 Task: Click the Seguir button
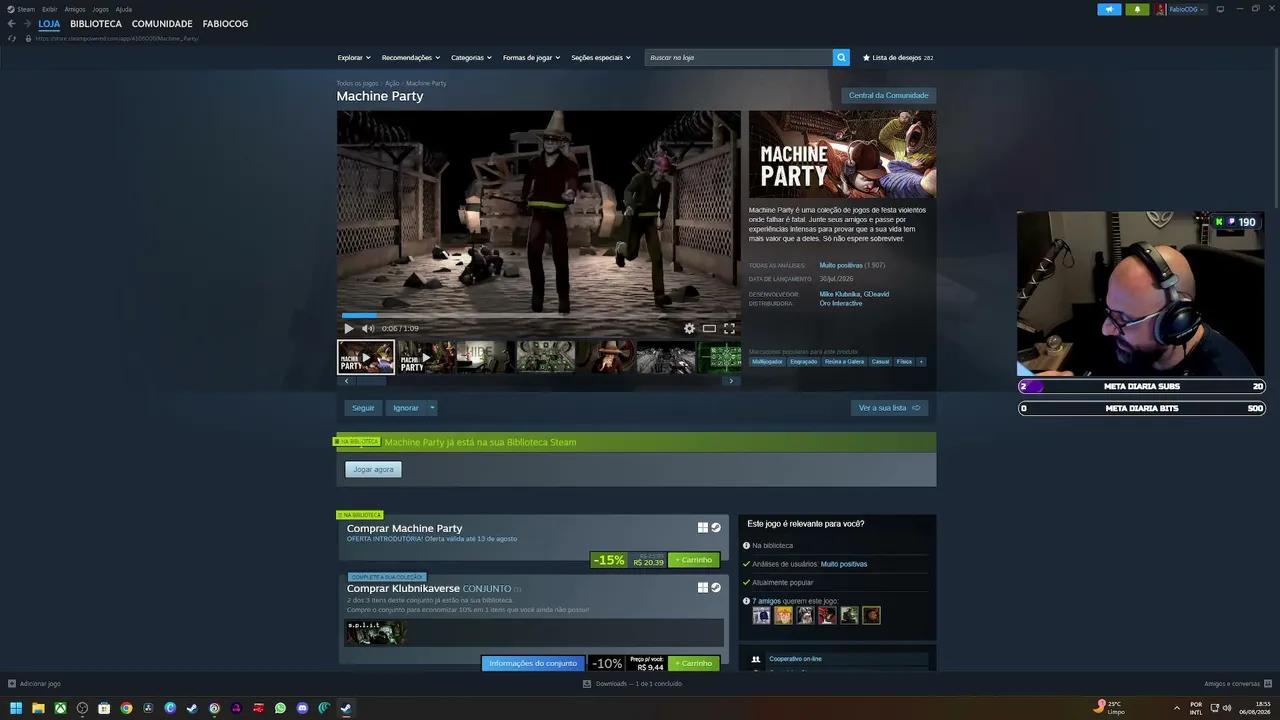point(363,408)
